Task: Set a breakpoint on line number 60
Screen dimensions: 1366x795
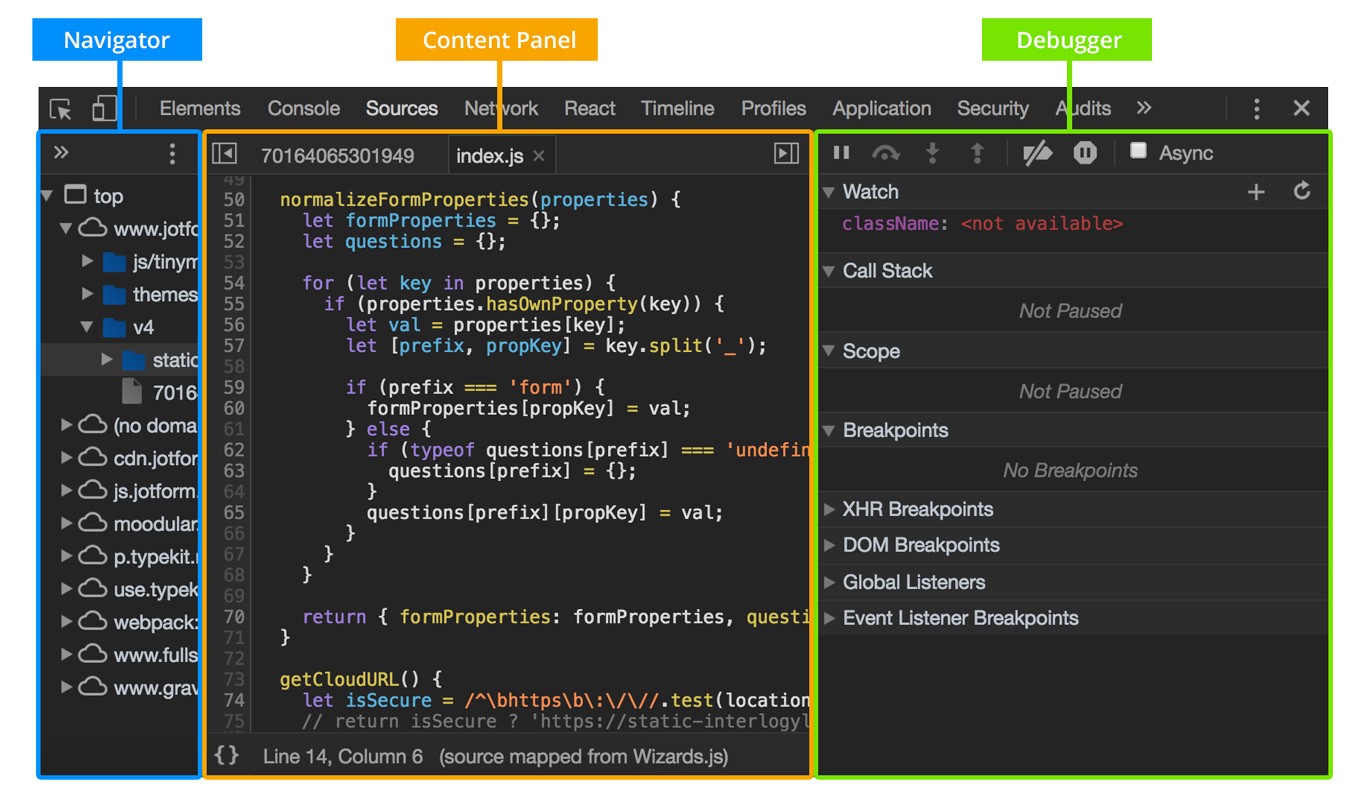Action: (233, 408)
